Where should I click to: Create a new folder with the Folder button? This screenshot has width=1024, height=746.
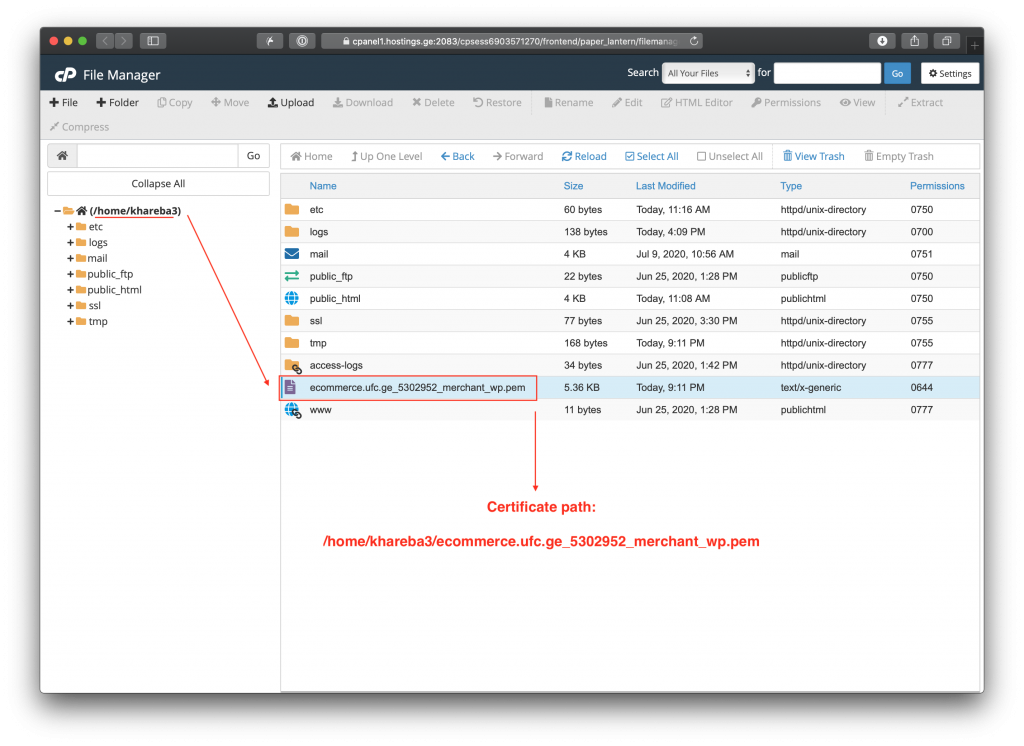(x=117, y=103)
